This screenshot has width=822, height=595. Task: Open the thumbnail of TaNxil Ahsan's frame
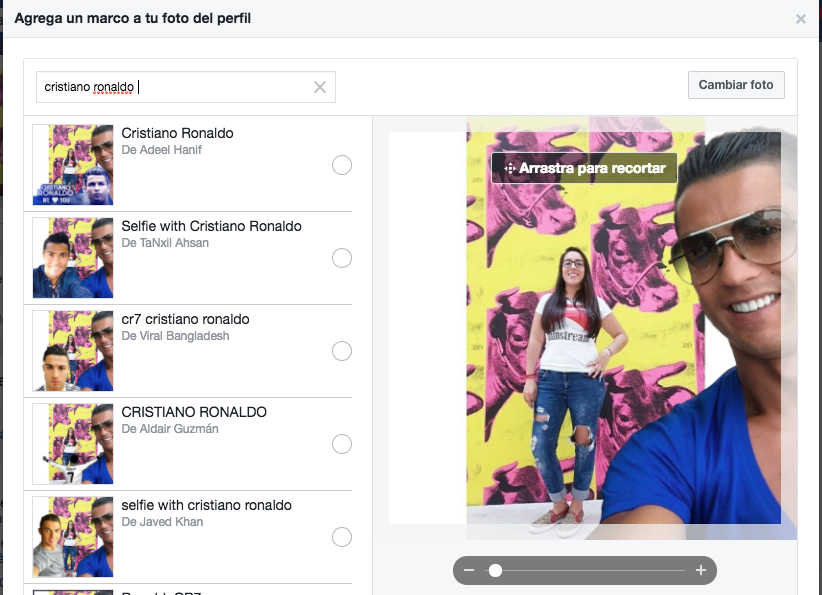73,258
